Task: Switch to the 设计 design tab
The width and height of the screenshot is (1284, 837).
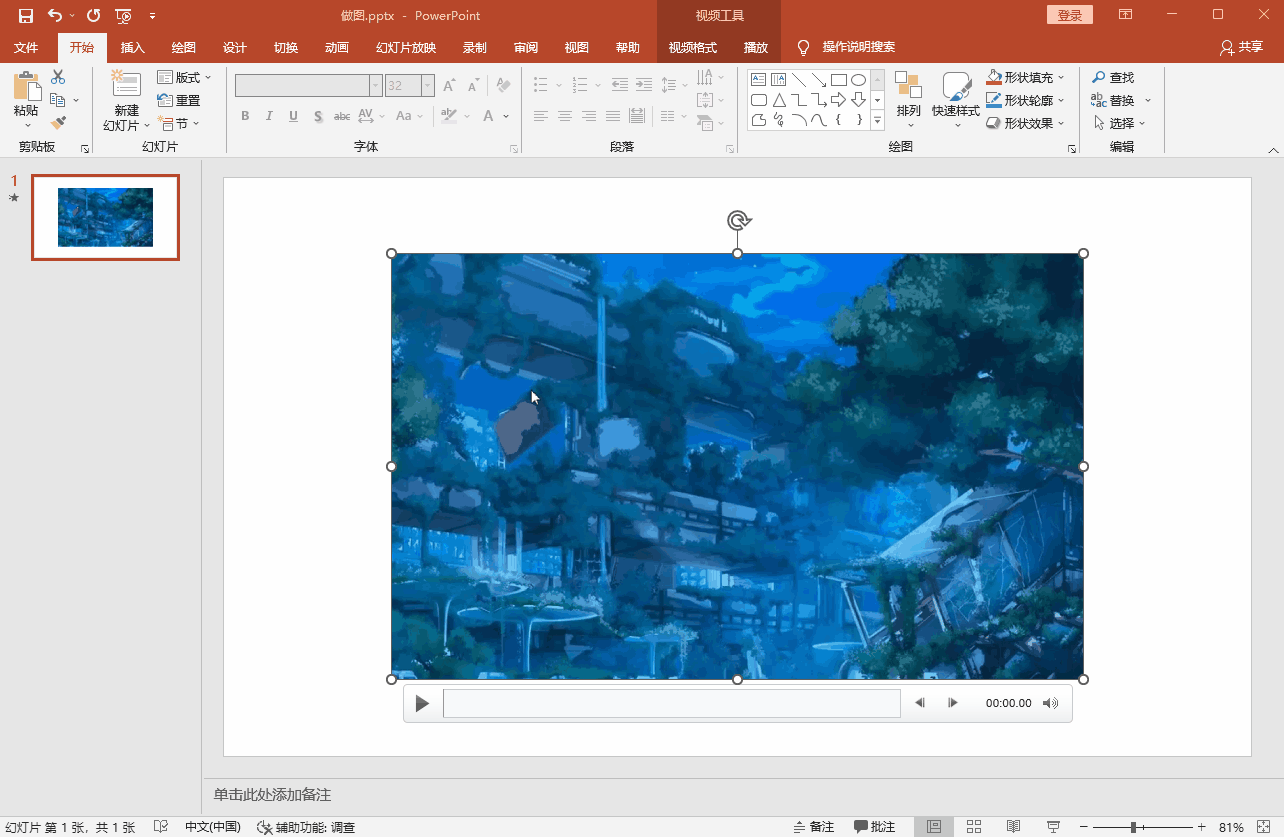Action: tap(235, 47)
